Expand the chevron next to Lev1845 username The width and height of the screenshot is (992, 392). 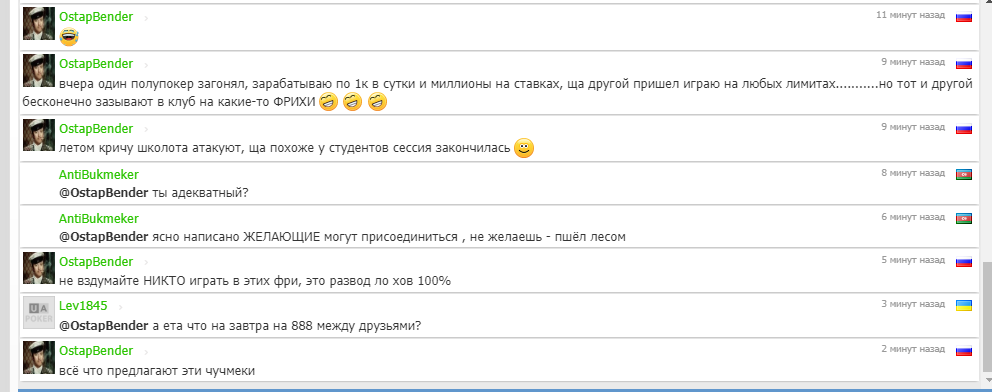pos(121,307)
